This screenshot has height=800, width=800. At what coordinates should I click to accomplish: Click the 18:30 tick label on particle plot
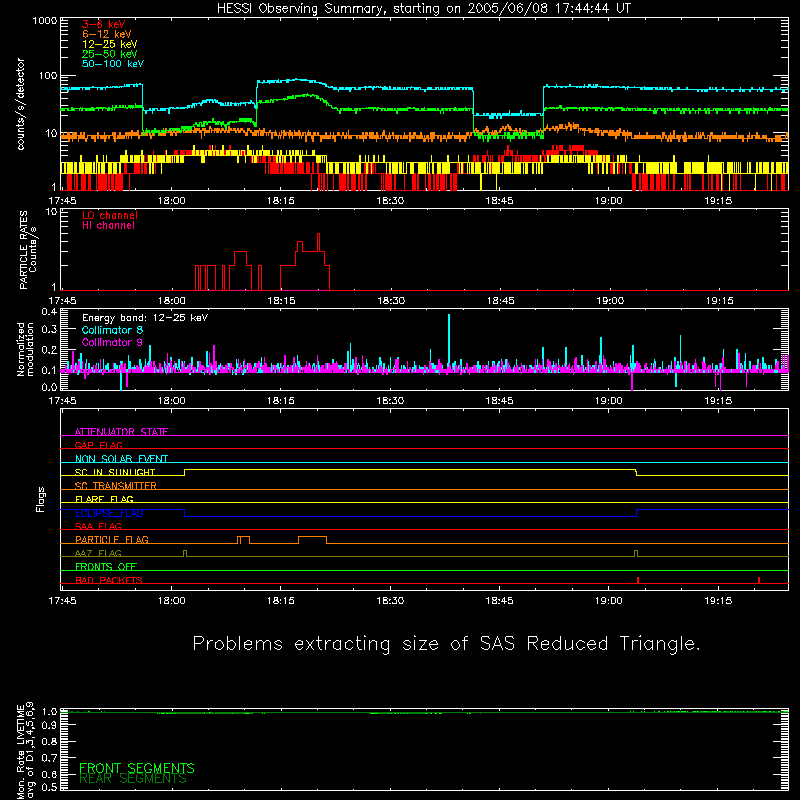point(391,301)
